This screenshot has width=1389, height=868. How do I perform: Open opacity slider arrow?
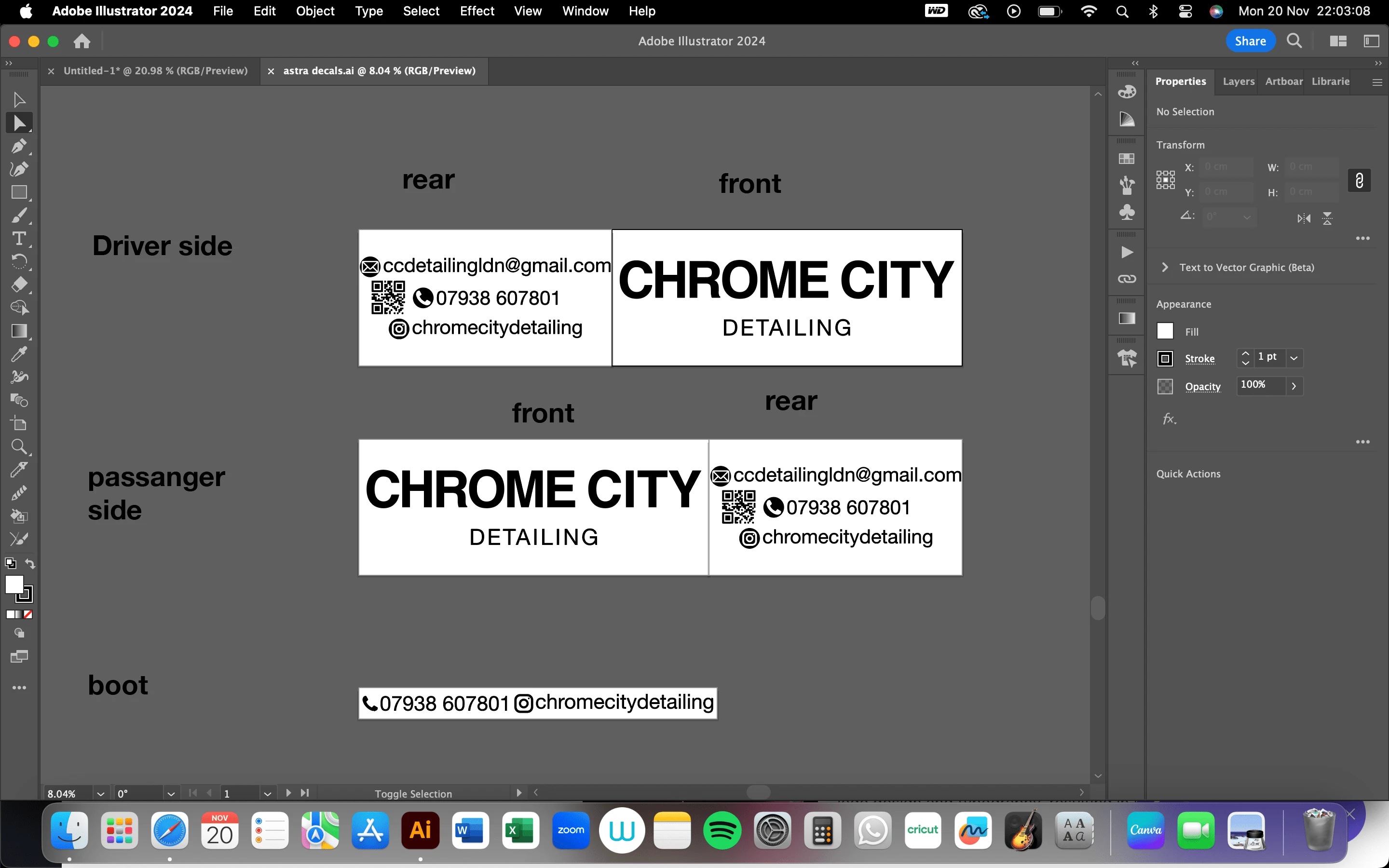(1294, 386)
